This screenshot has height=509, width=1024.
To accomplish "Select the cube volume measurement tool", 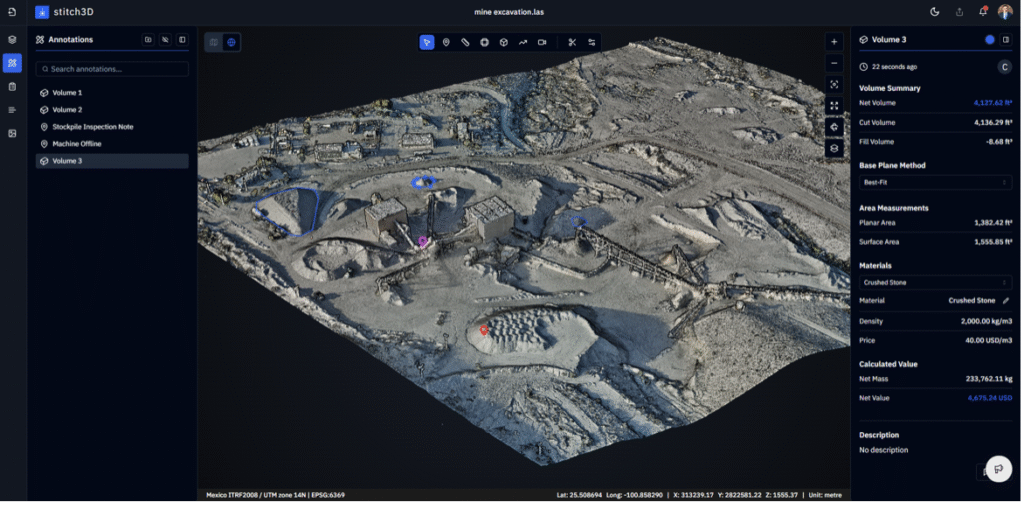I will (504, 42).
